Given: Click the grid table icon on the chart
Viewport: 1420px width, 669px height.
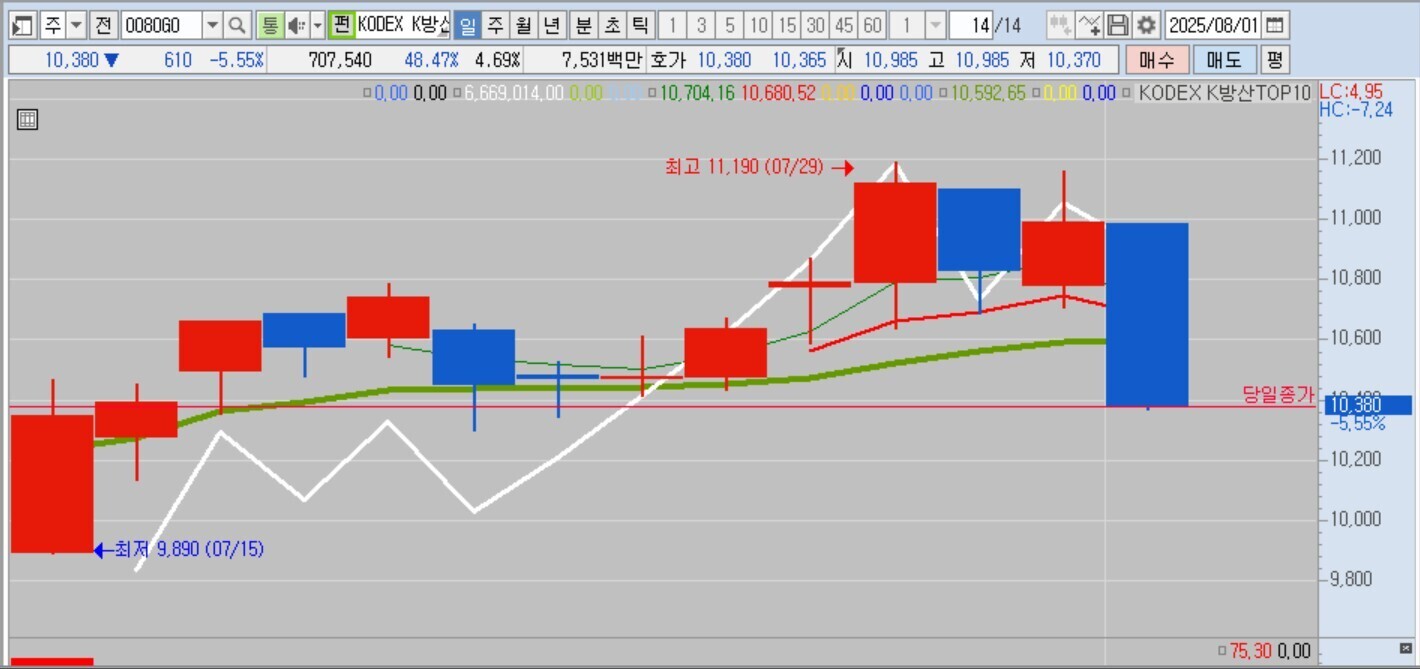Looking at the screenshot, I should pyautogui.click(x=28, y=120).
